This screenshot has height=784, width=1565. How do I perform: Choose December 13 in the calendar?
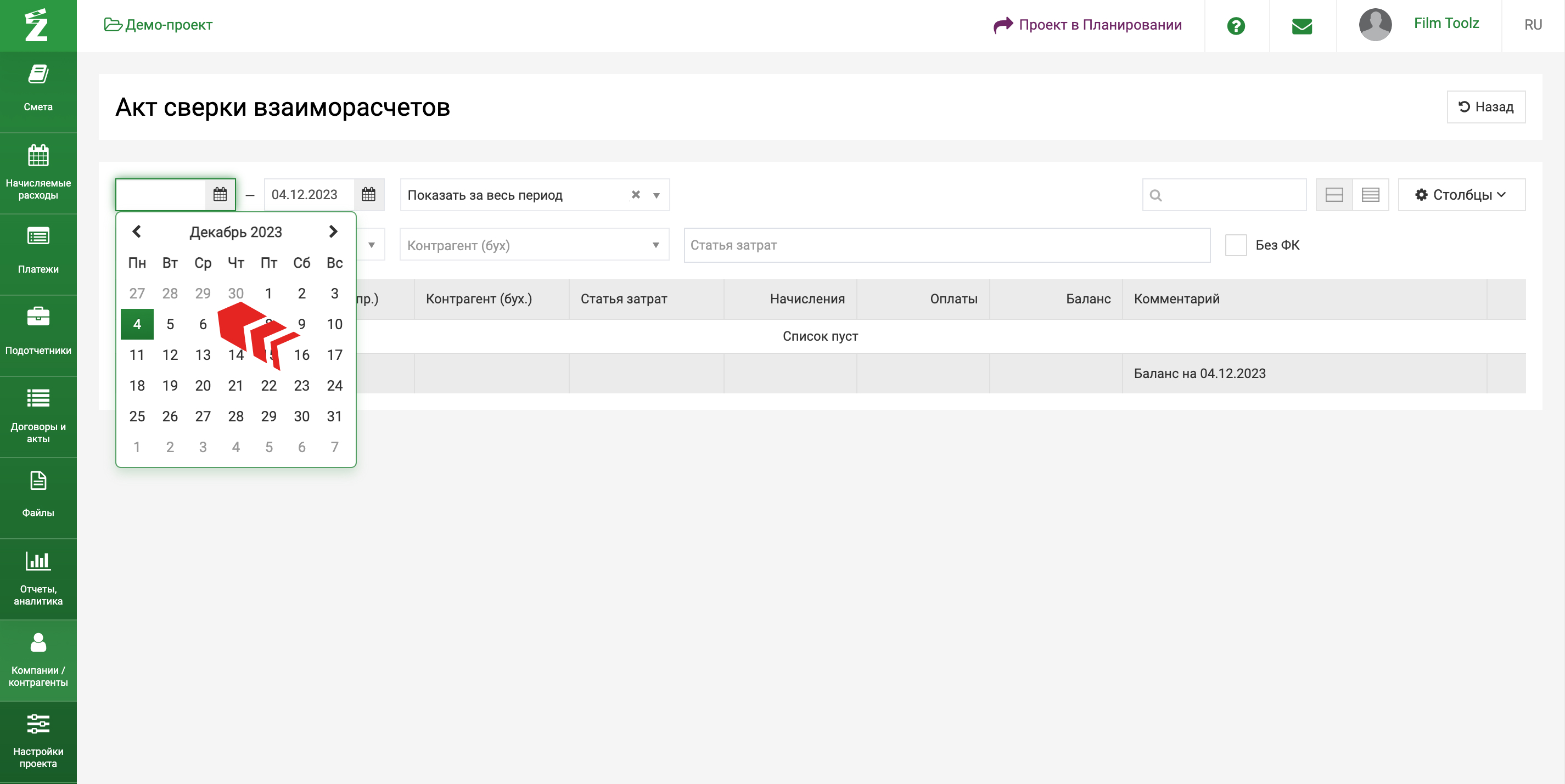coord(203,354)
